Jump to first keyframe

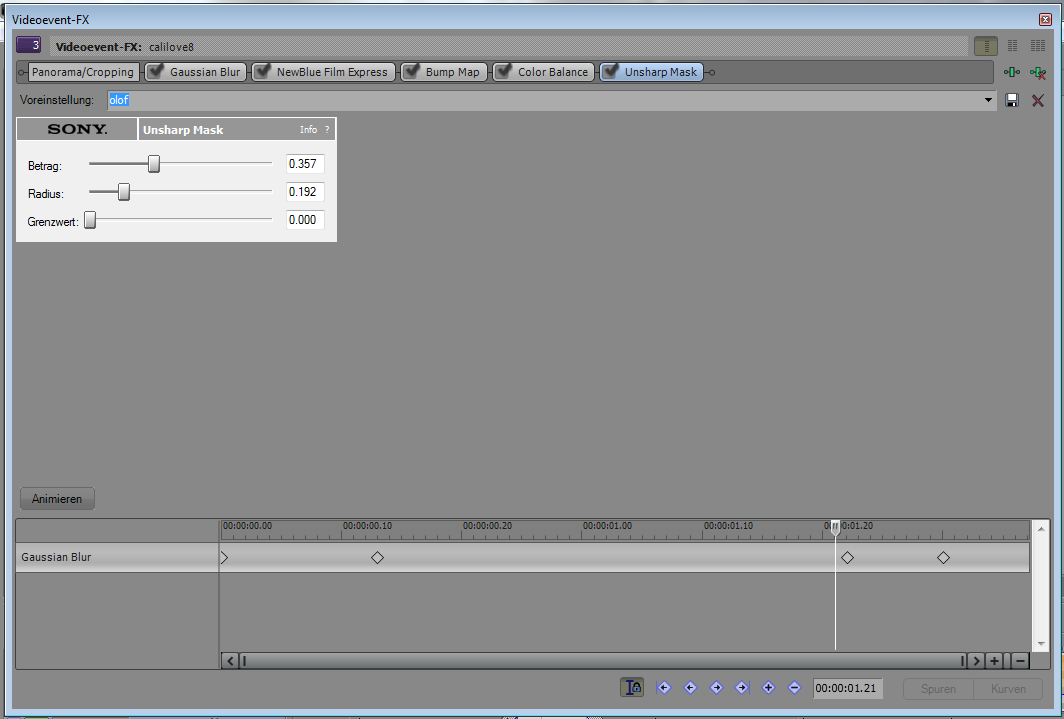663,687
